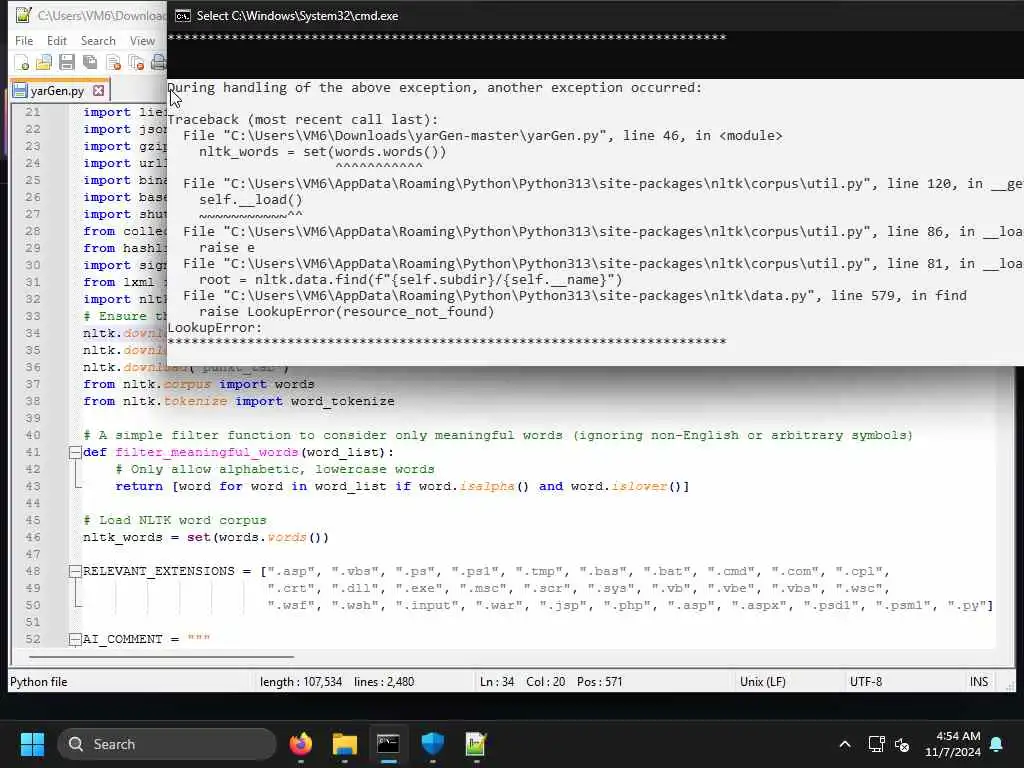Click the 'AI_COMMENT' variable name on line 52

tap(123, 639)
